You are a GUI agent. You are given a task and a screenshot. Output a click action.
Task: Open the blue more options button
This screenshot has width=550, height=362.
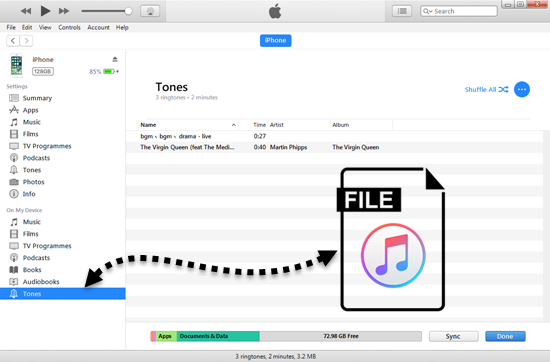coord(522,89)
